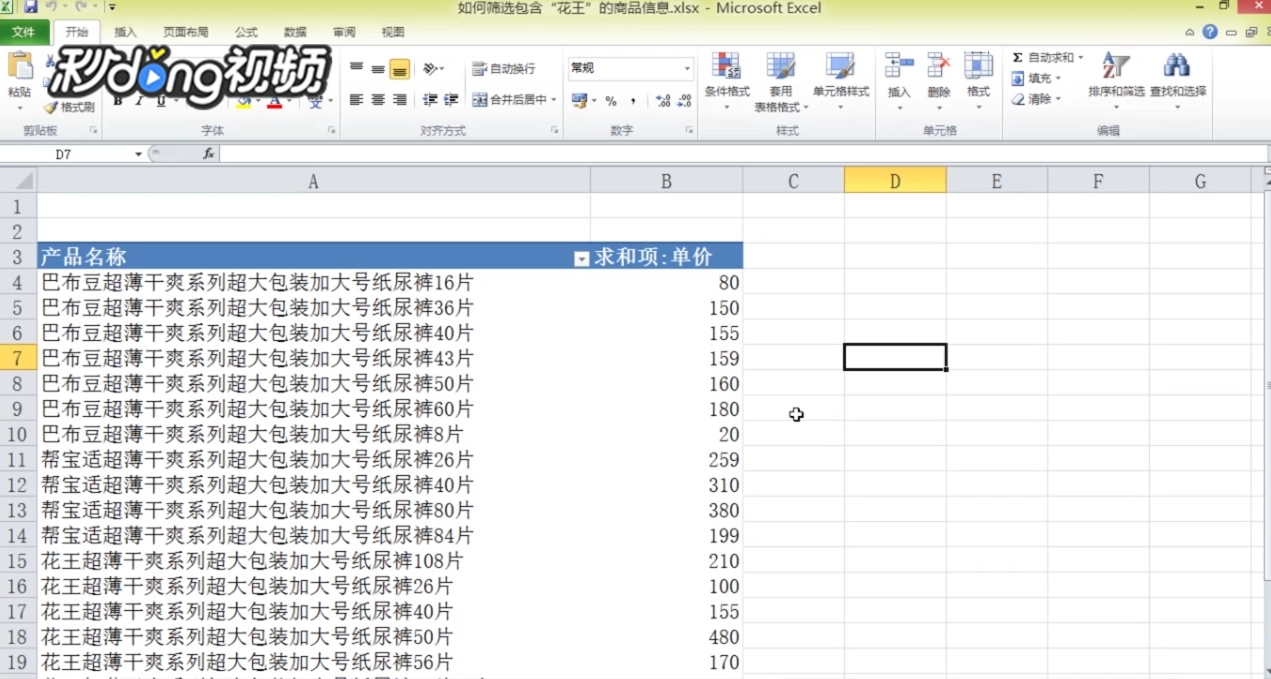This screenshot has height=679, width=1271.
Task: Open Font dialog launcher
Action: 331,131
